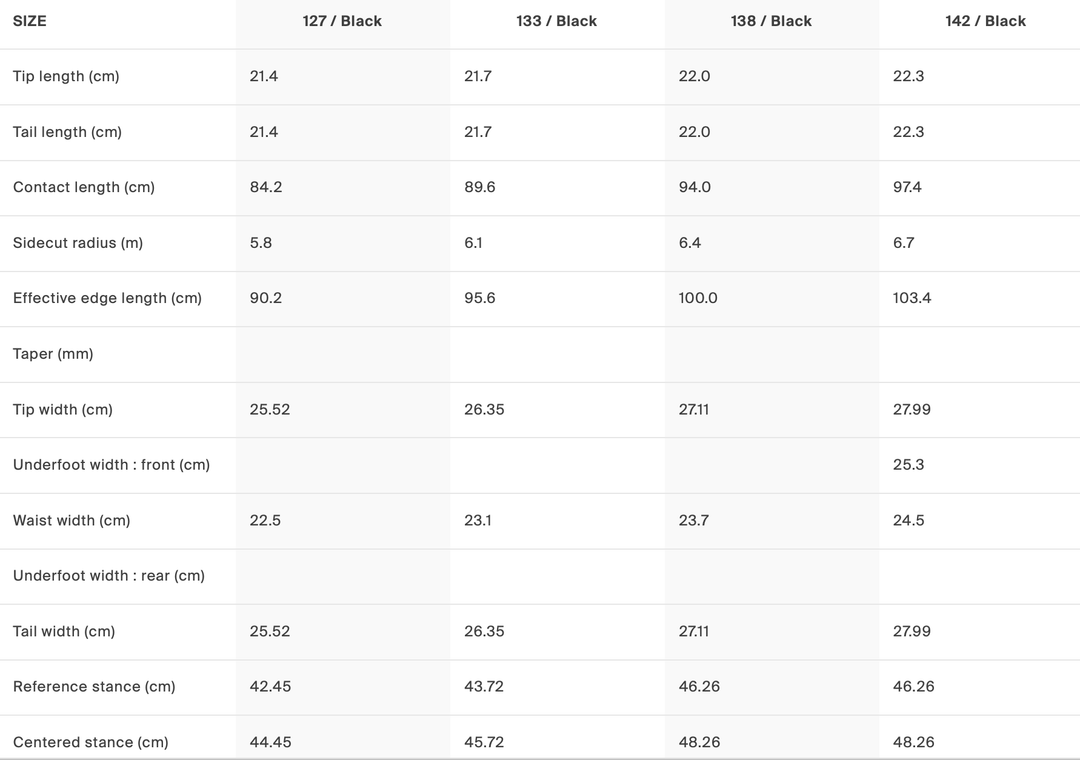Image resolution: width=1080 pixels, height=760 pixels.
Task: Click the Underfoot width : rear (cm) label
Action: tap(109, 576)
